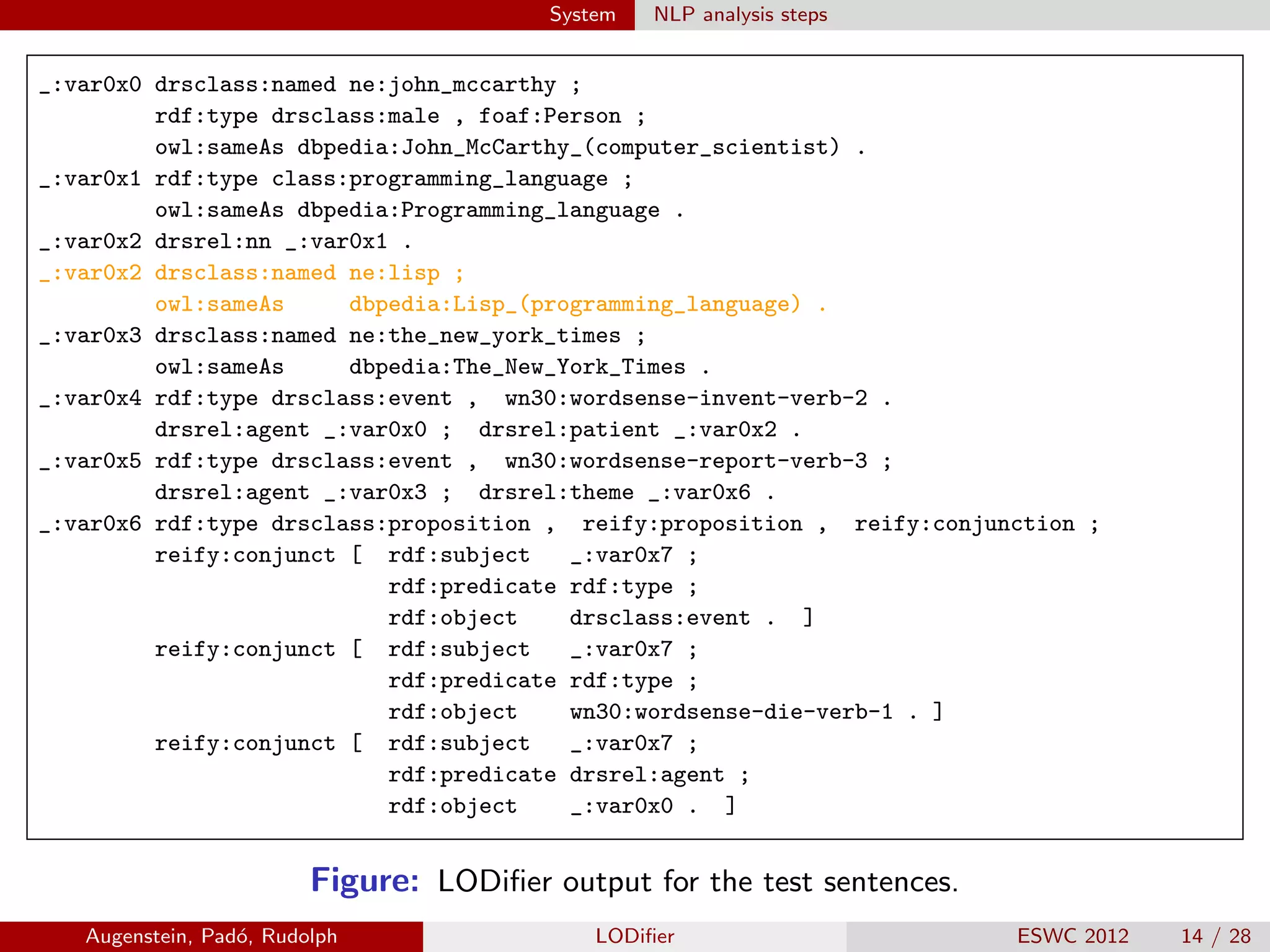Select wn30:wordsense-die-verb-1
The width and height of the screenshot is (1270, 952).
click(732, 712)
